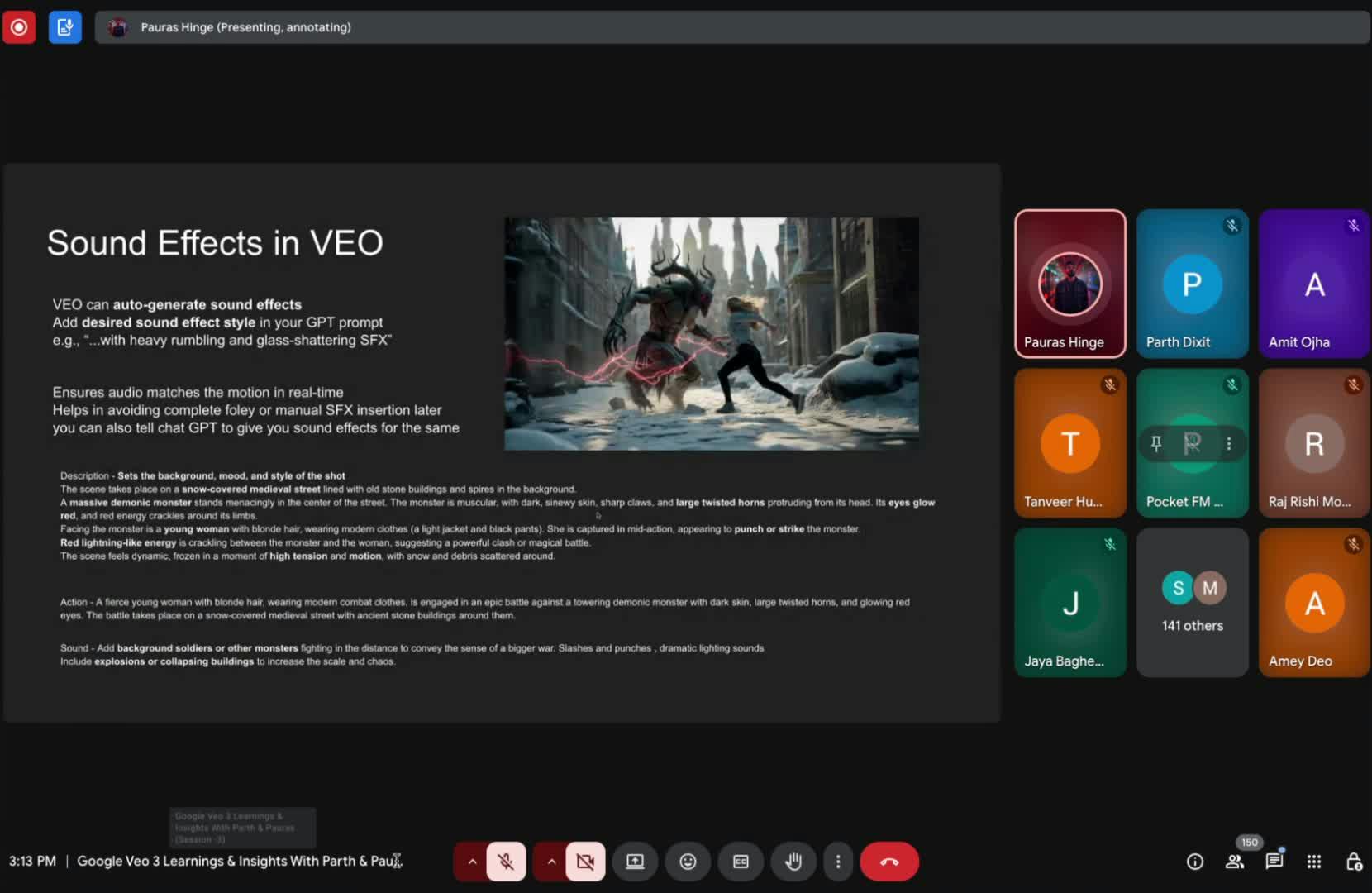Expand video settings arrow beside camera
Viewport: 1372px width, 893px height.
pyautogui.click(x=551, y=862)
